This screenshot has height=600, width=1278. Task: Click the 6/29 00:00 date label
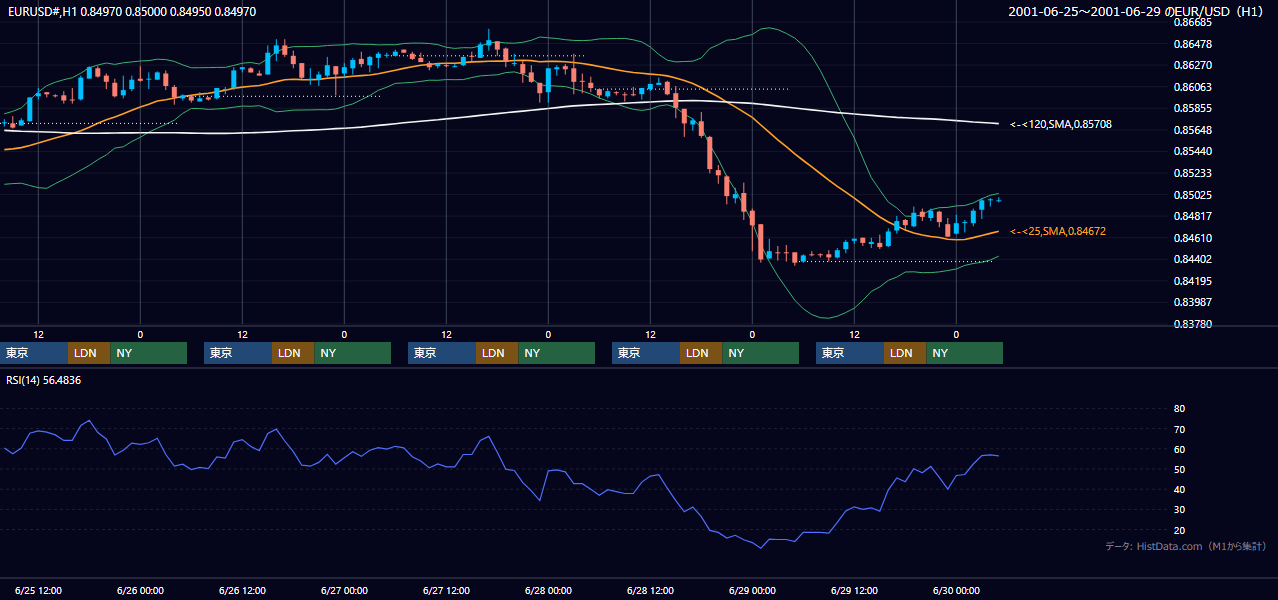click(752, 590)
